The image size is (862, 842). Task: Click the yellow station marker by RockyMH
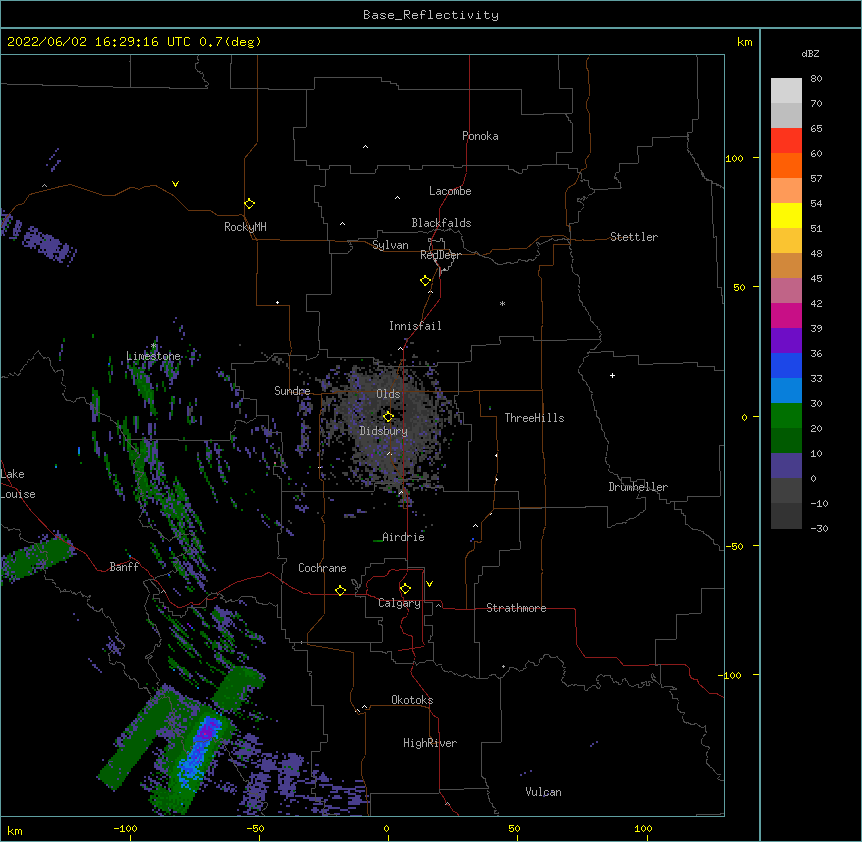249,203
